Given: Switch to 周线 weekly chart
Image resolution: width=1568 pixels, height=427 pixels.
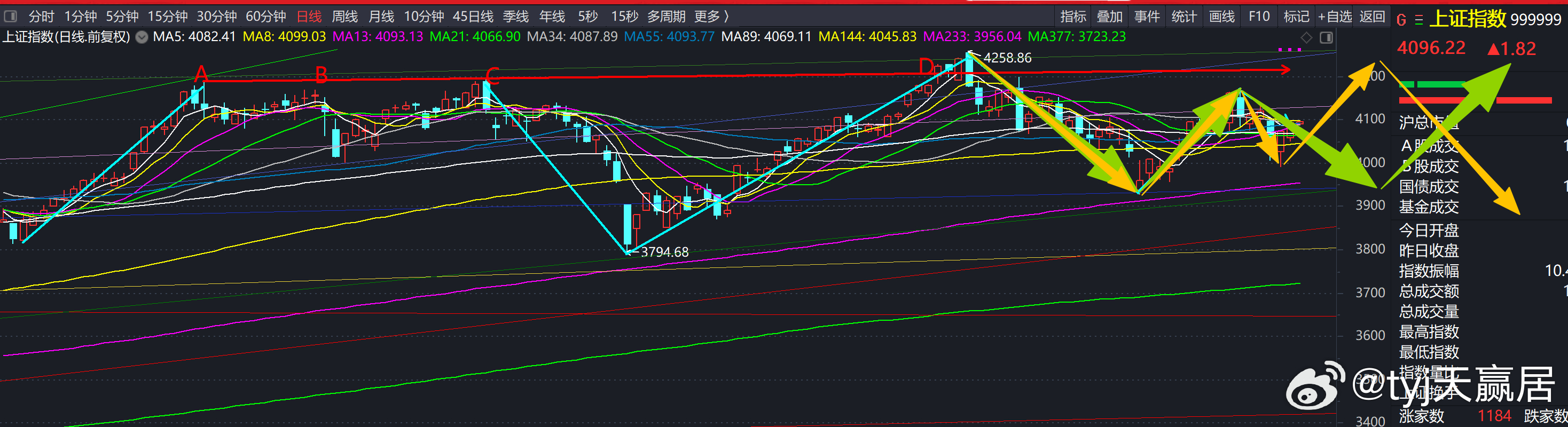Looking at the screenshot, I should click(345, 17).
